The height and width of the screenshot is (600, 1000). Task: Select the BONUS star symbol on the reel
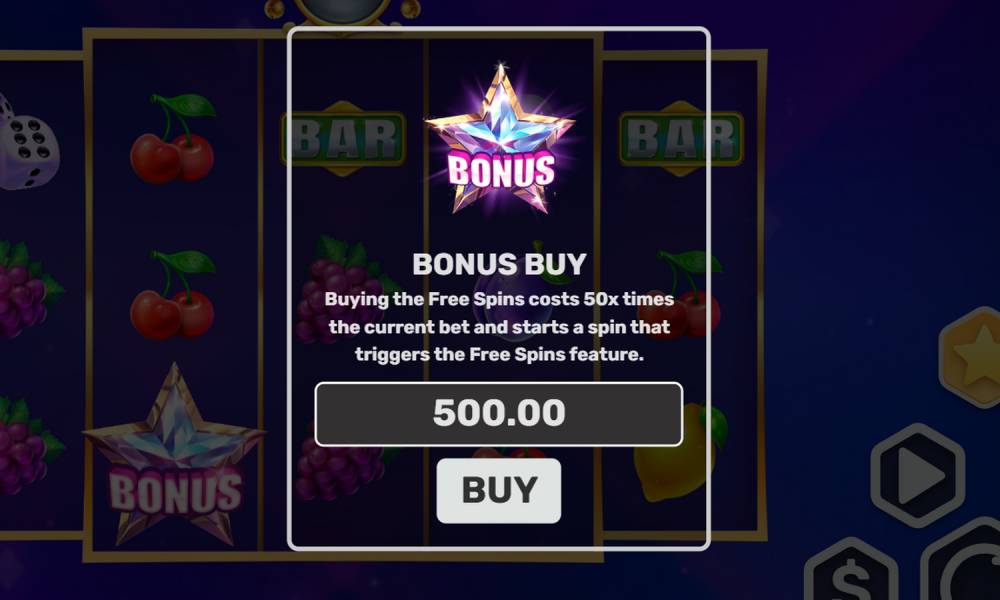pyautogui.click(x=173, y=456)
